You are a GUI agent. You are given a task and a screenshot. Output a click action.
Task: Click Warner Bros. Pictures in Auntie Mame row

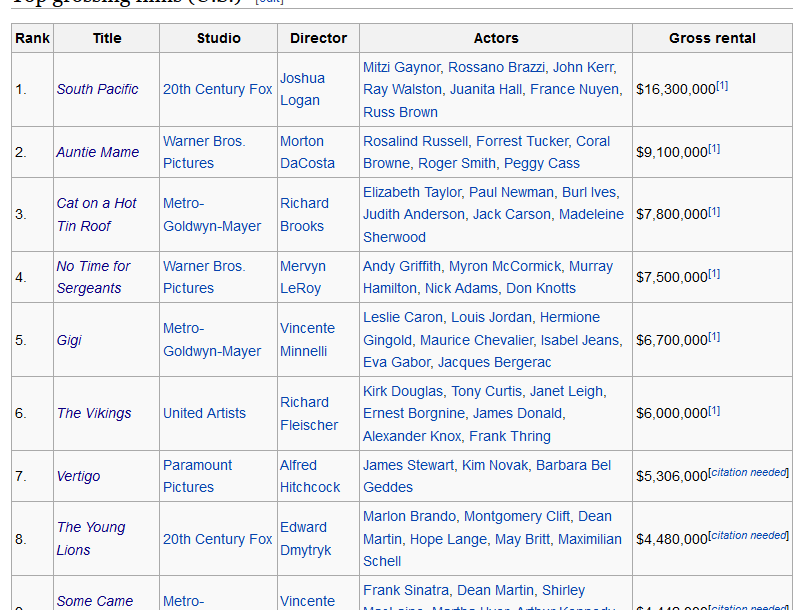point(204,152)
